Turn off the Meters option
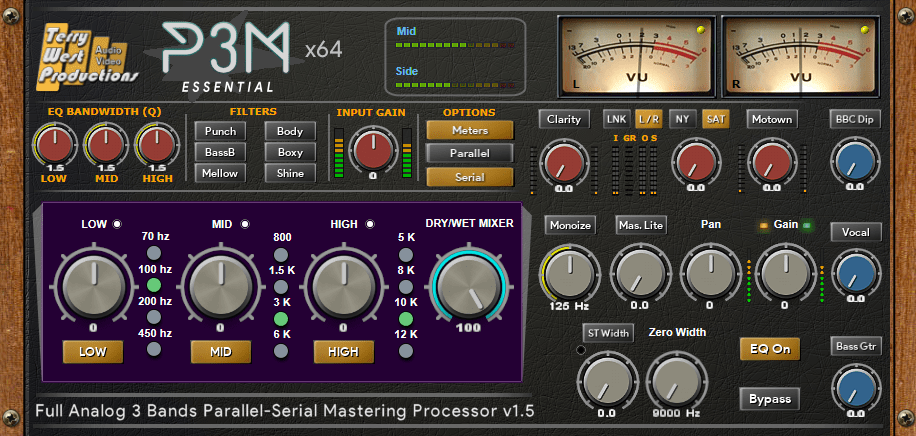Viewport: 916px width, 436px height. coord(470,130)
